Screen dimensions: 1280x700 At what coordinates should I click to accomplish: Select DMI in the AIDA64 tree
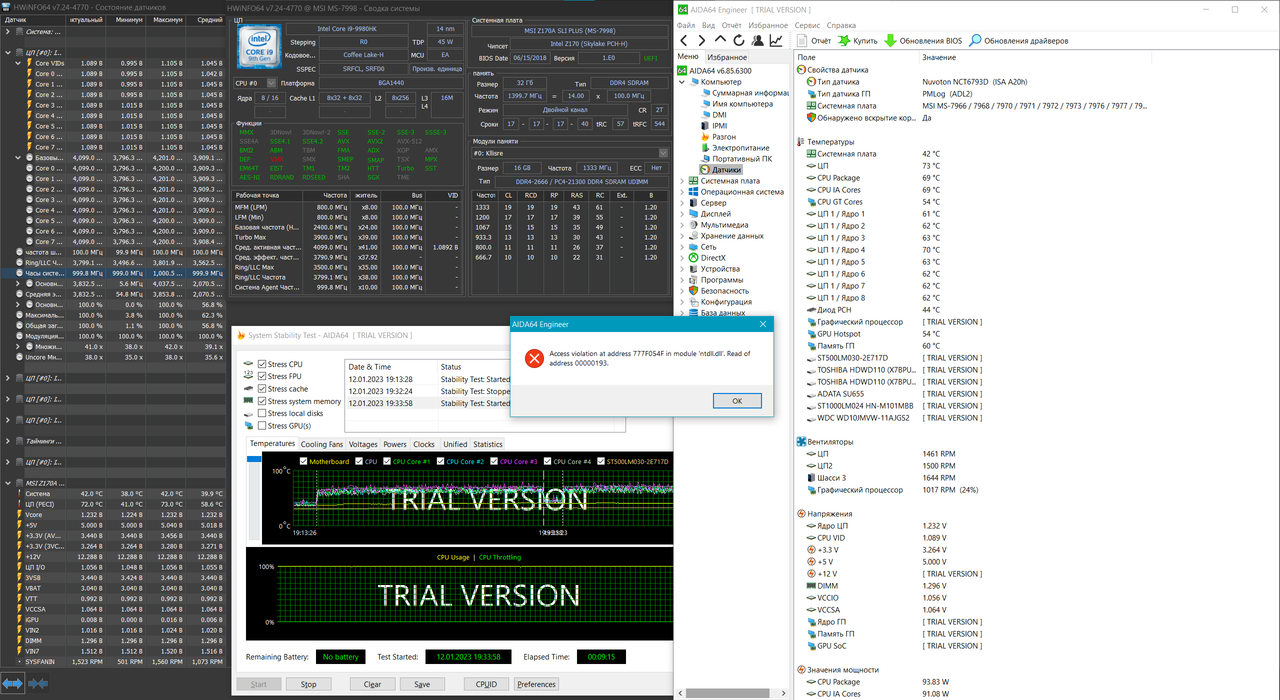[x=713, y=114]
